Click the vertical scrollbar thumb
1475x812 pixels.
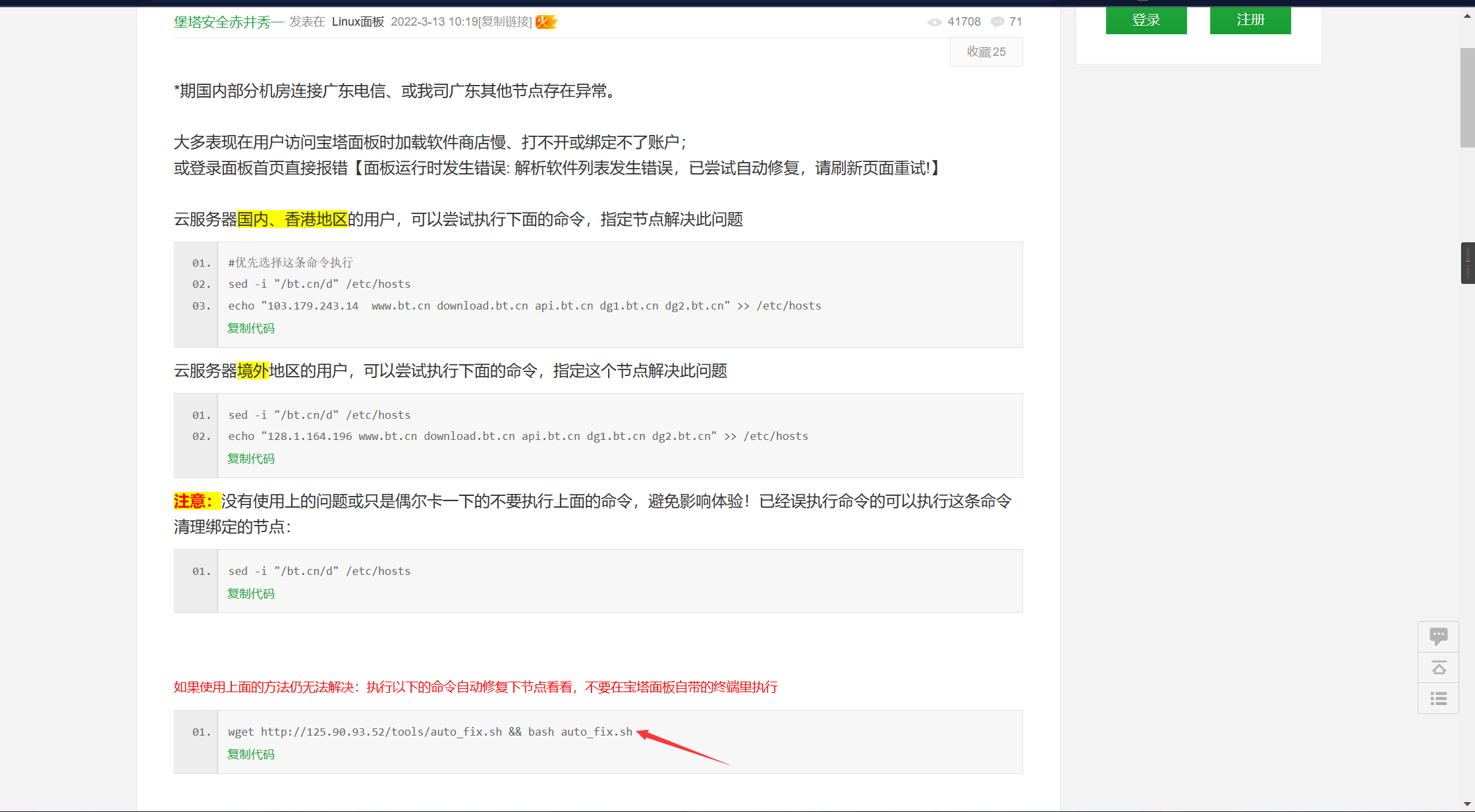coord(1468,97)
